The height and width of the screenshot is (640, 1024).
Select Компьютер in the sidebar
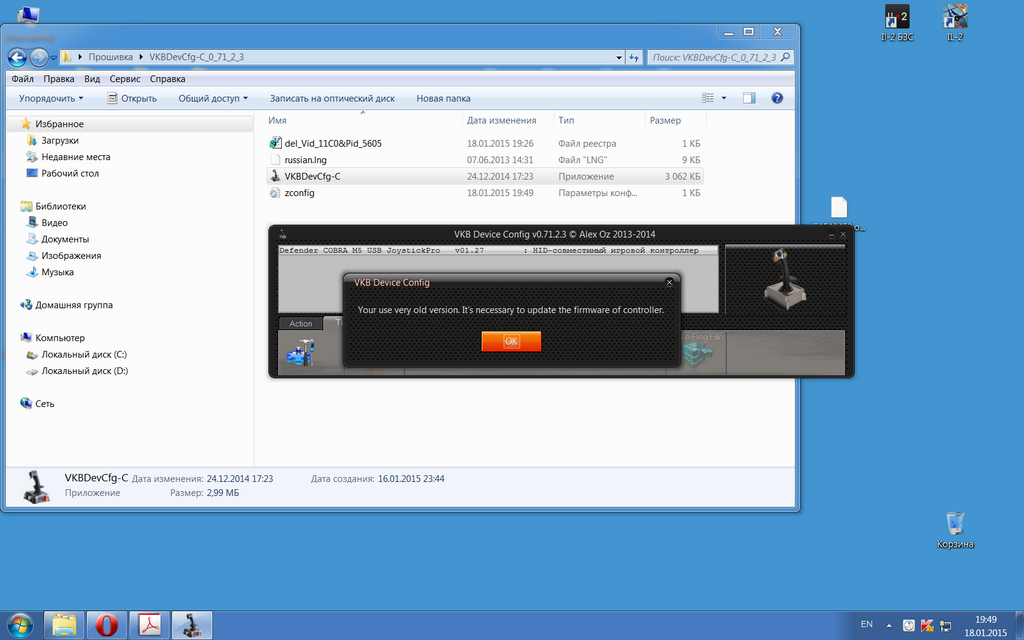60,338
